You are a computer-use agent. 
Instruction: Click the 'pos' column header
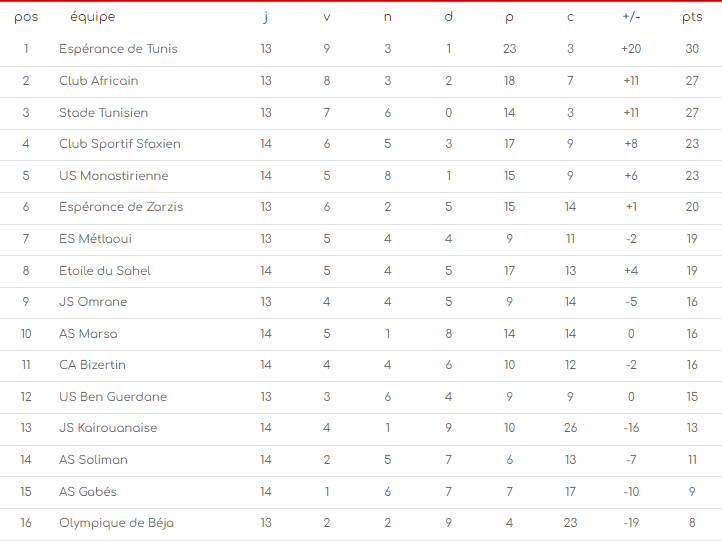[26, 17]
